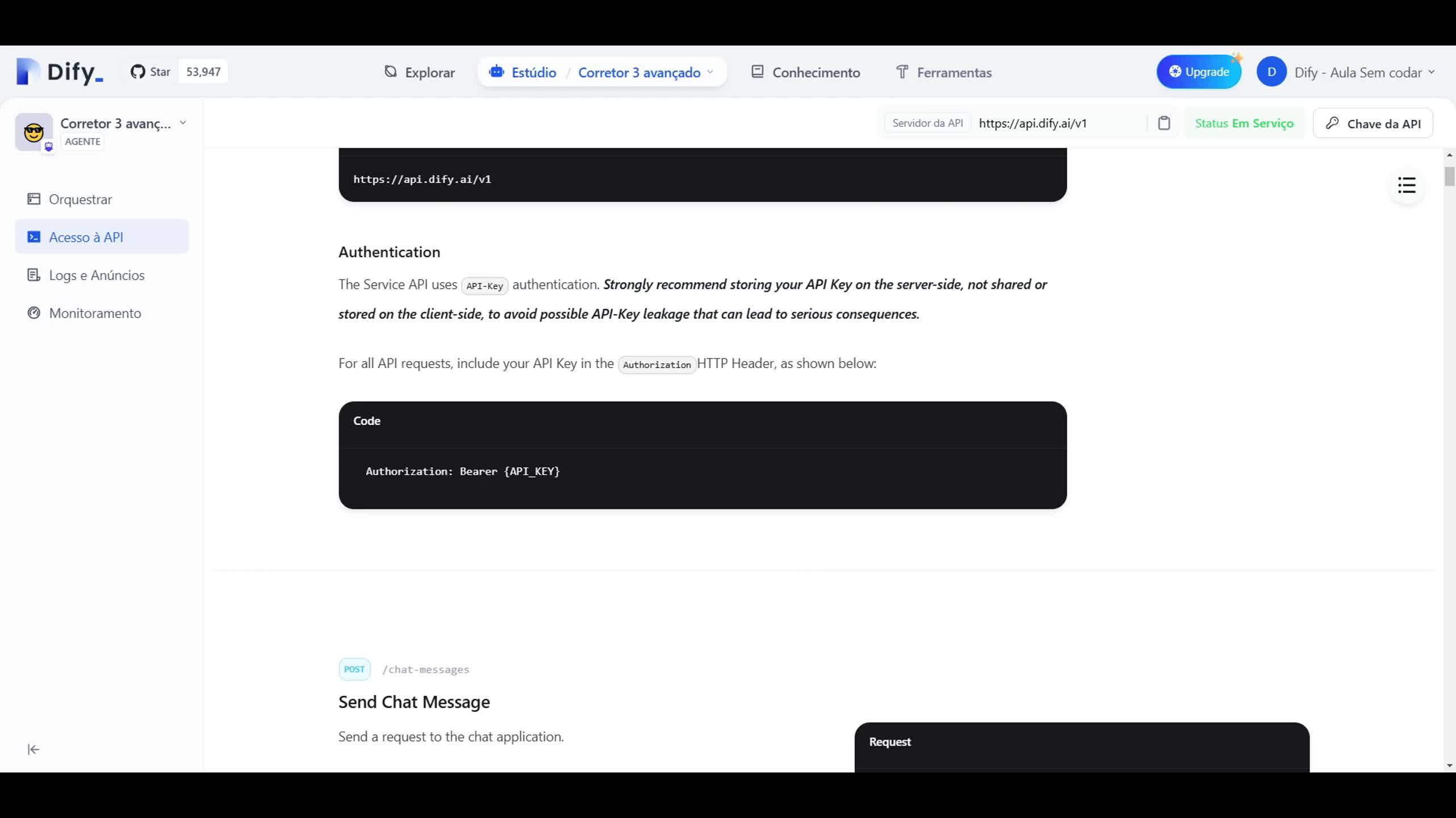Open Logs e Anúncios
The width and height of the screenshot is (1456, 818).
(x=95, y=275)
